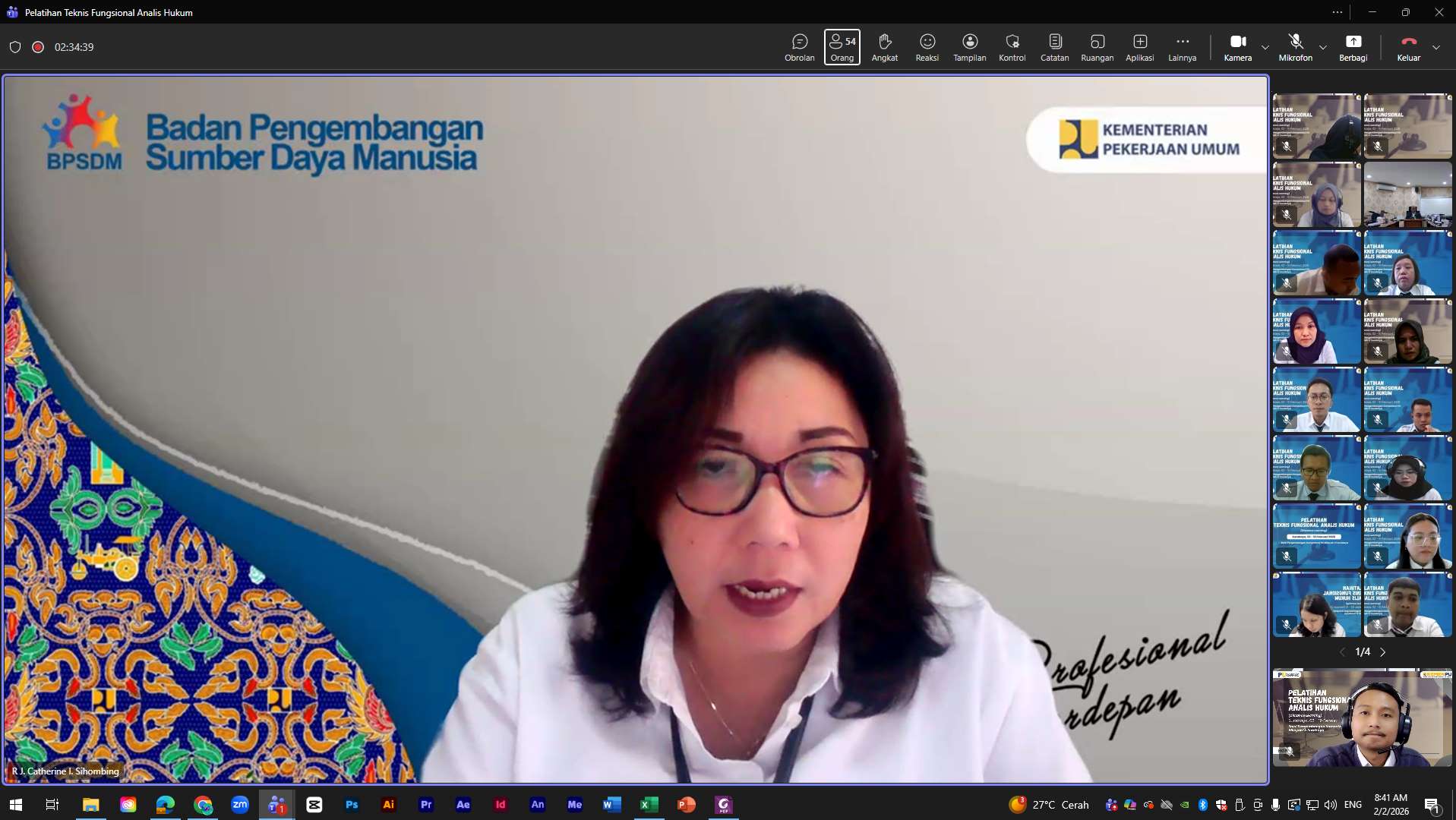
Task: Raise hand with Angkat button
Action: pyautogui.click(x=884, y=47)
